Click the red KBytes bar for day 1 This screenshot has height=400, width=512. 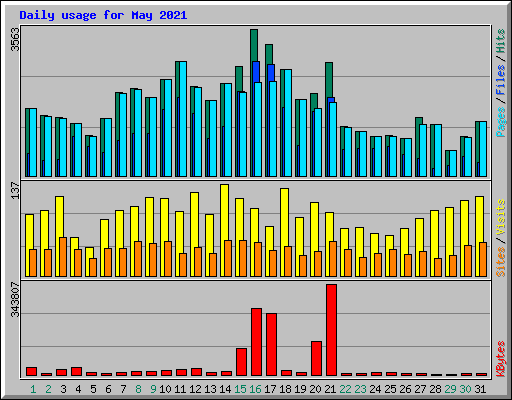[31, 372]
